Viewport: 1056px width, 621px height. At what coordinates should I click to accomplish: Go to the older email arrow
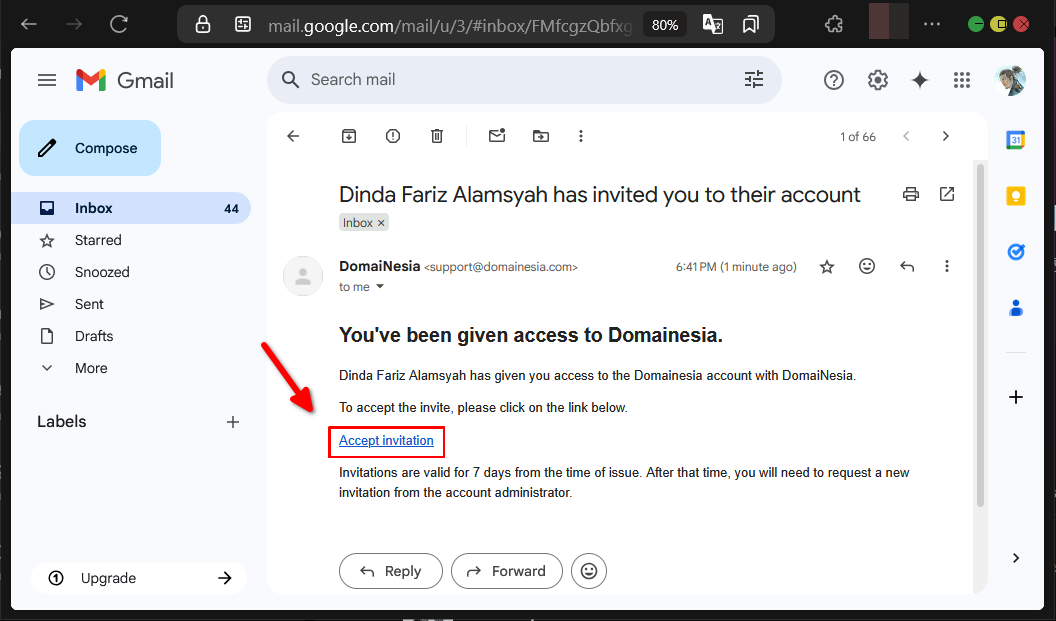click(946, 136)
